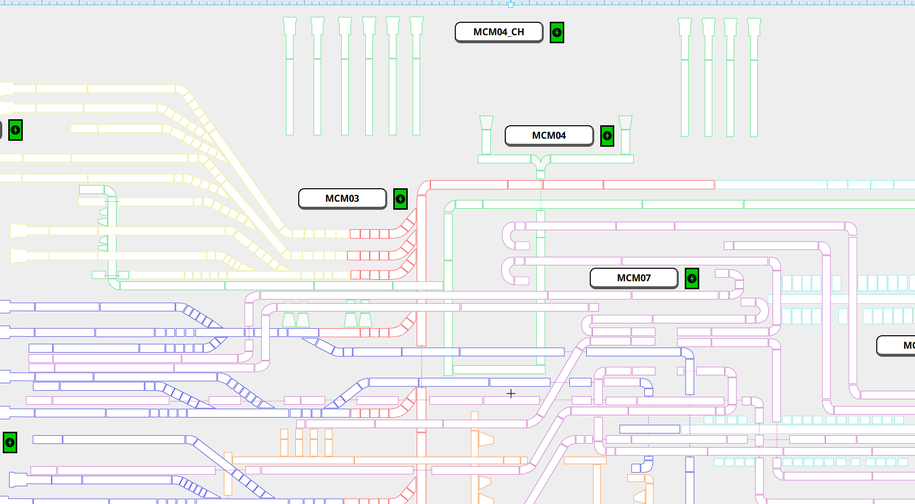Select the green status icon beside MCM03
Image resolution: width=915 pixels, height=504 pixels.
point(400,199)
